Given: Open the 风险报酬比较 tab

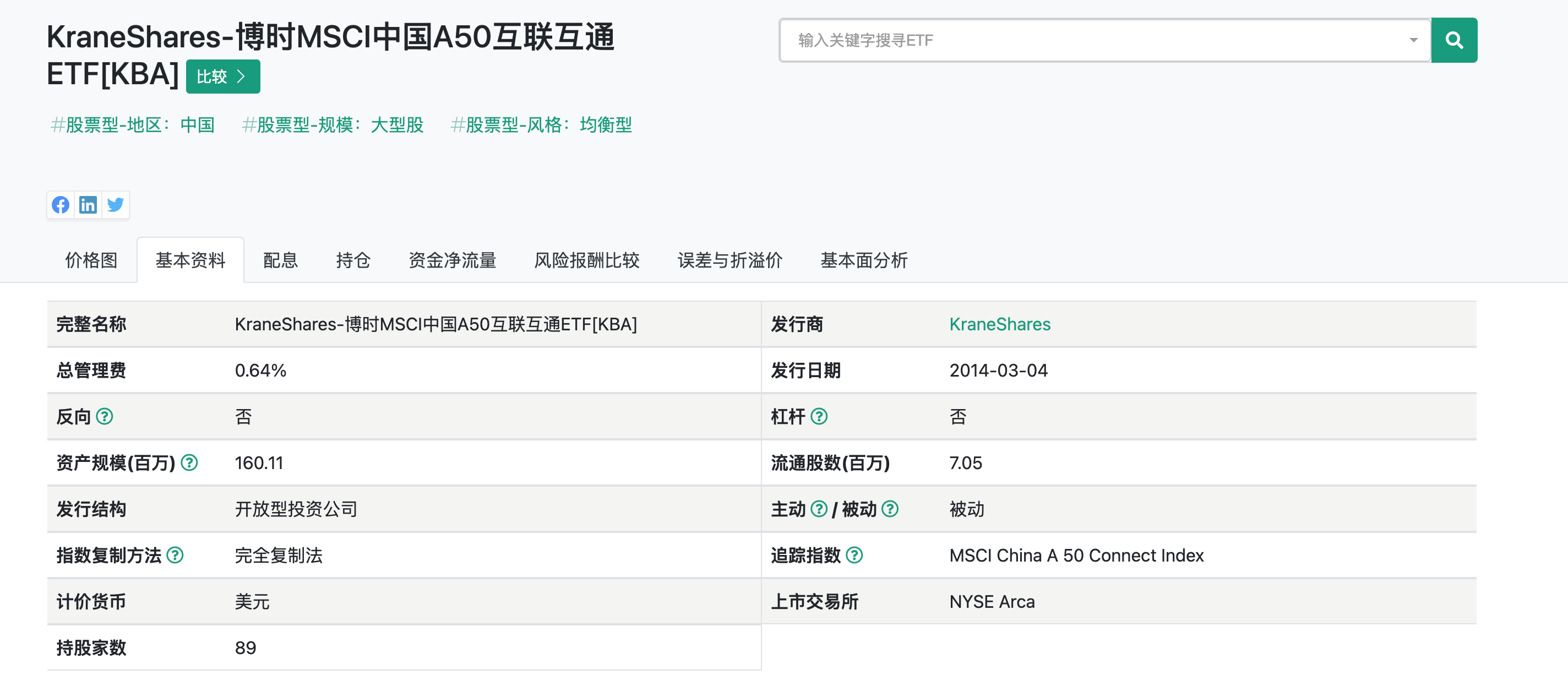Looking at the screenshot, I should pos(587,260).
